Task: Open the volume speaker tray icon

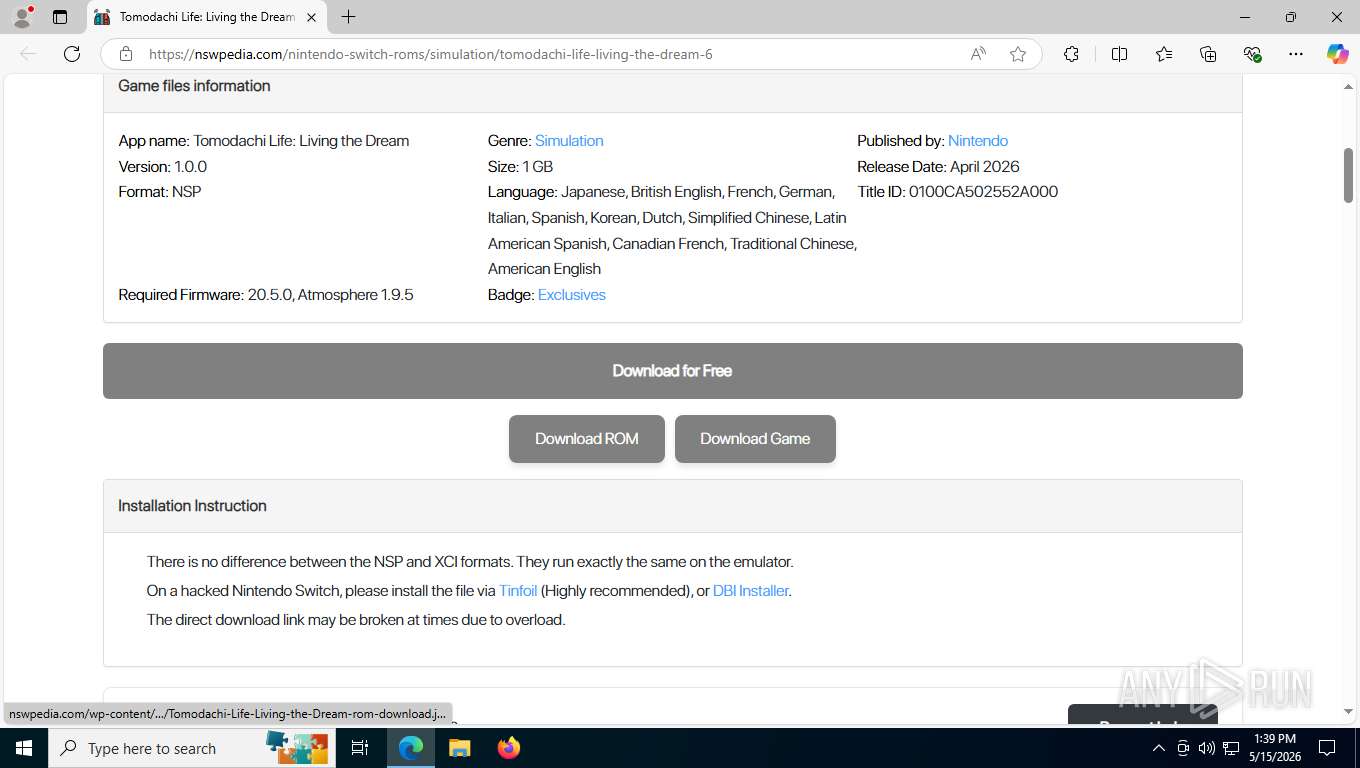Action: click(1206, 748)
